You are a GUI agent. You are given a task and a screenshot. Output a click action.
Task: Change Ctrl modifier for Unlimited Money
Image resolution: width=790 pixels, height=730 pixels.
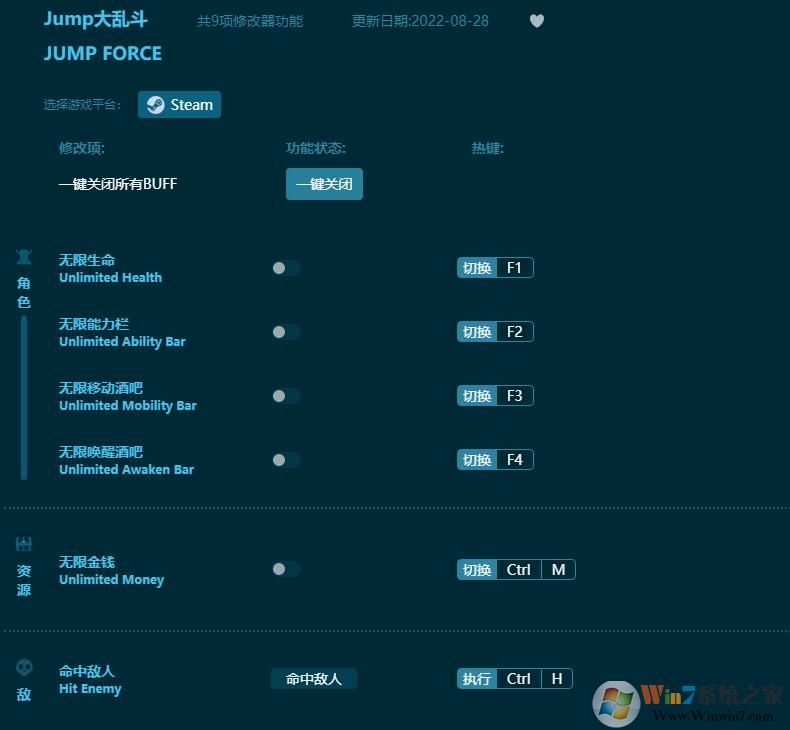pyautogui.click(x=518, y=570)
